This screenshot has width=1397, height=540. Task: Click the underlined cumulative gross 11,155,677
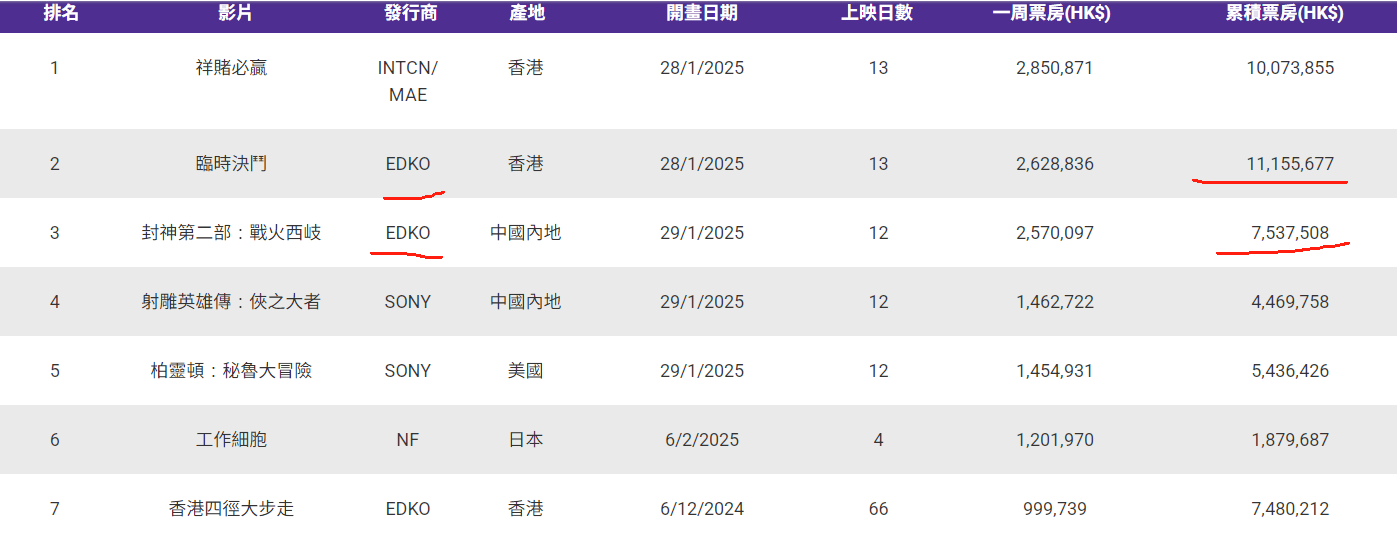(1289, 164)
